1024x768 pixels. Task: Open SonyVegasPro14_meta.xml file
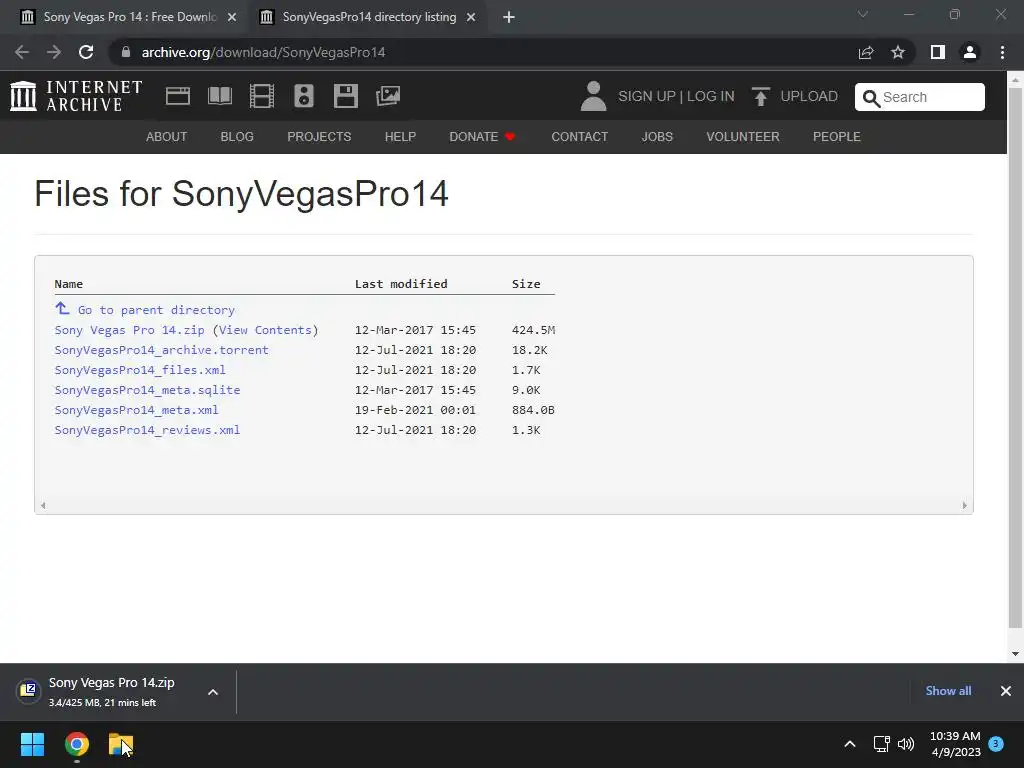tap(136, 410)
